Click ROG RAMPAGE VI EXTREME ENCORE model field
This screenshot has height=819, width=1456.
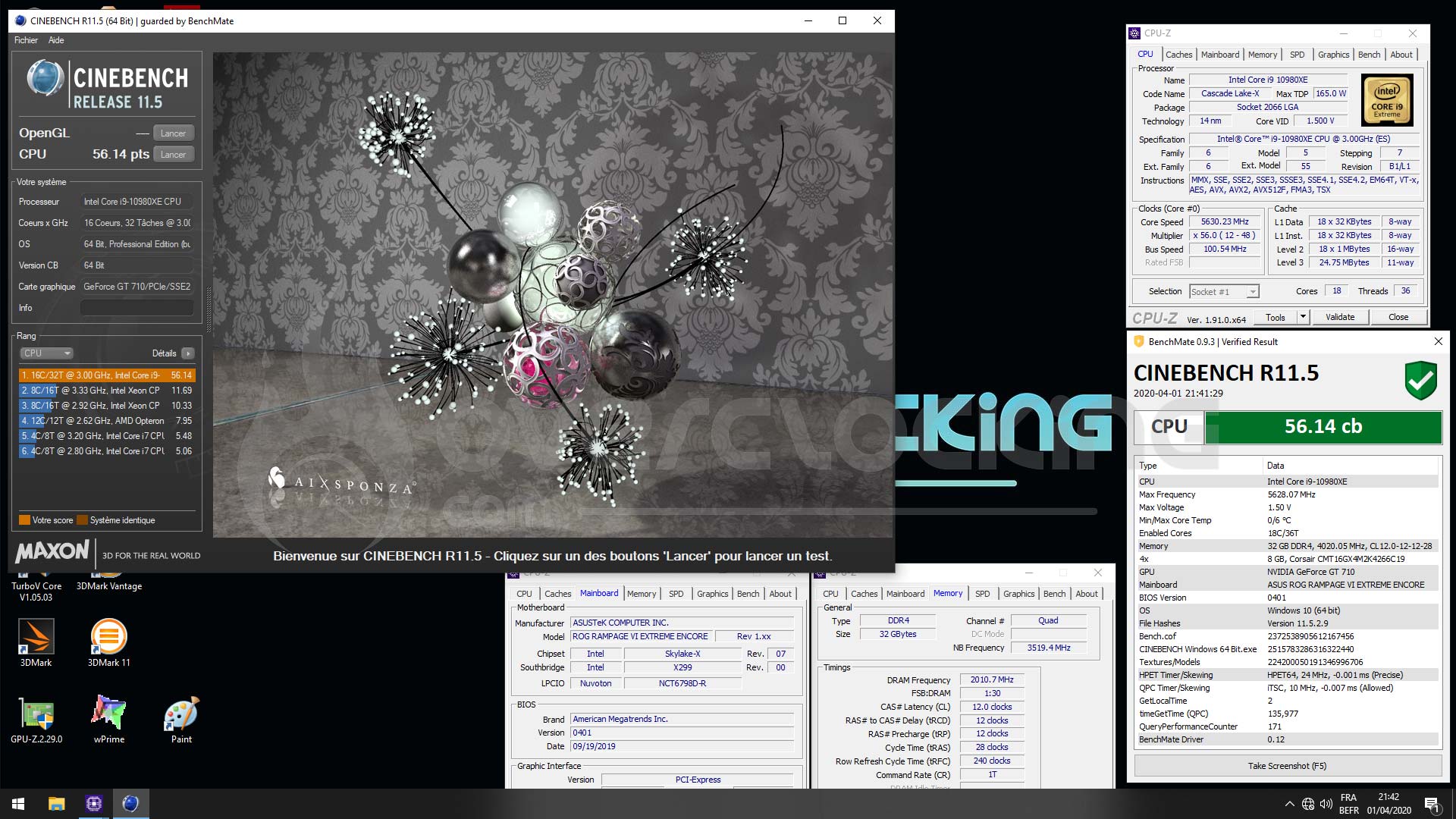pyautogui.click(x=640, y=636)
